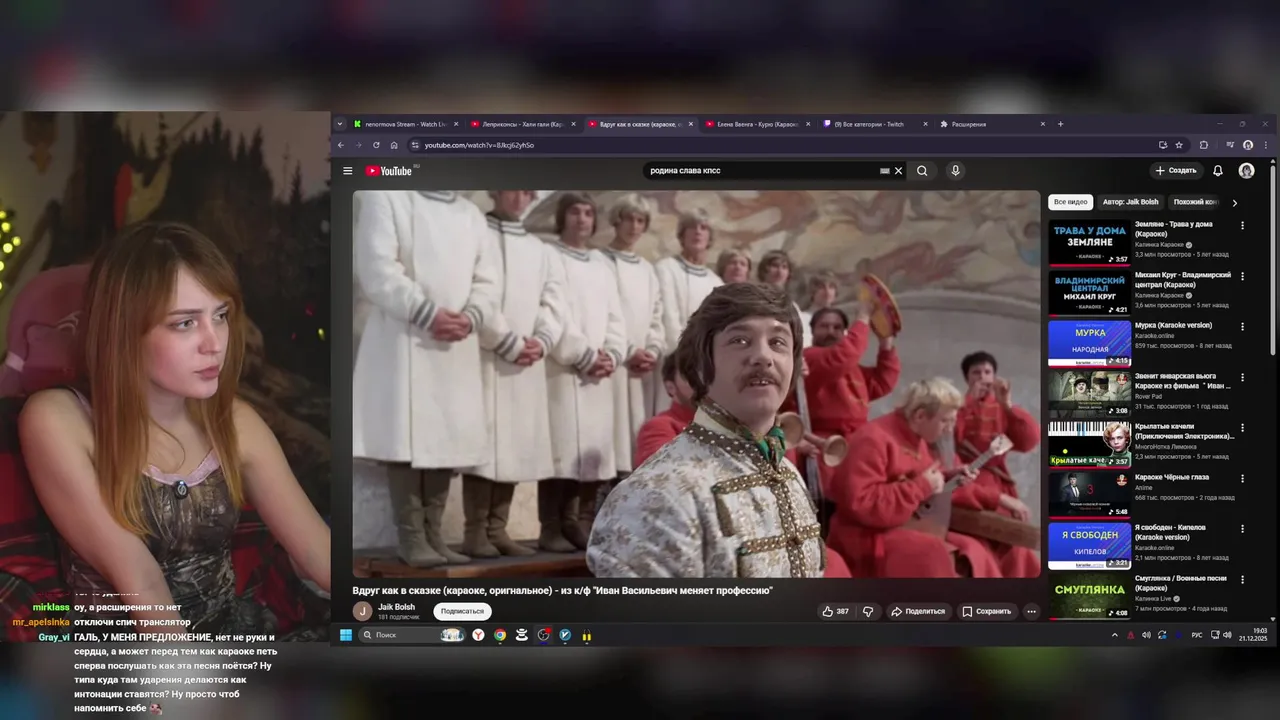The image size is (1280, 720).
Task: Bookmark this page with the star icon
Action: coord(1179,145)
